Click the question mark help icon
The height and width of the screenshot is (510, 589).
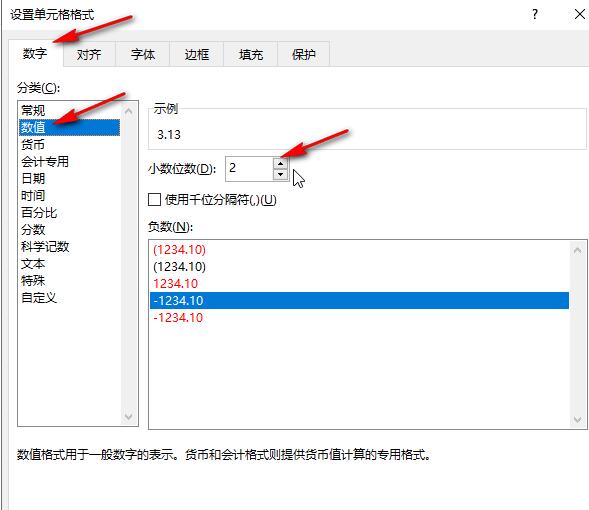[535, 15]
